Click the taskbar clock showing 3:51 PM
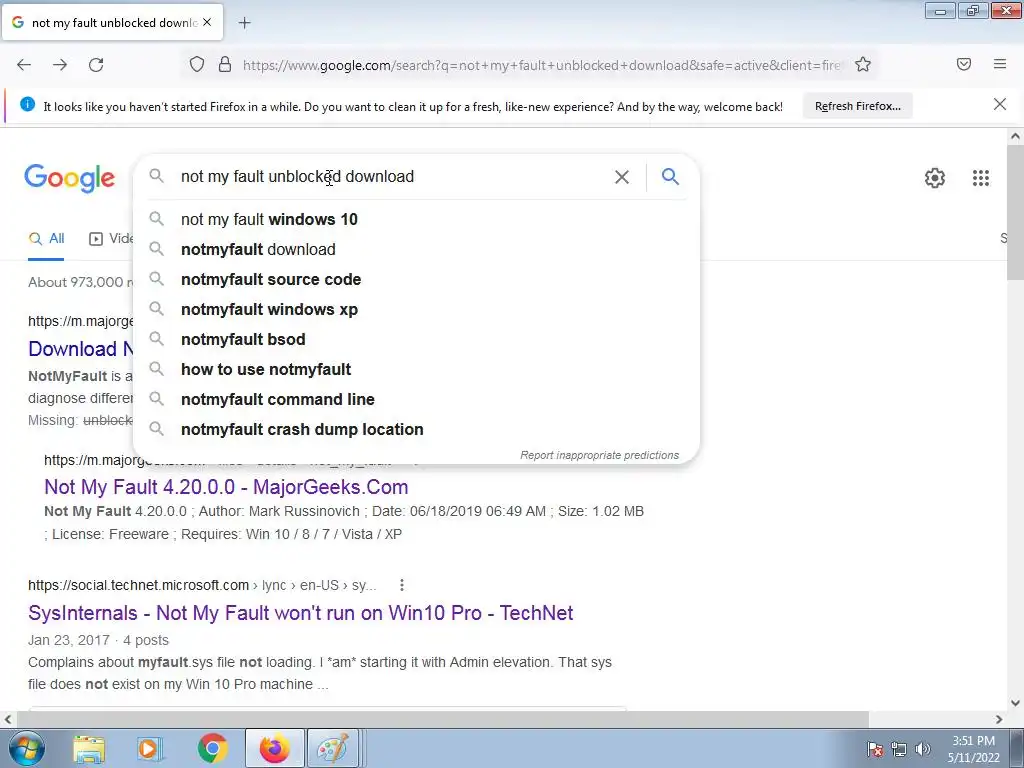The width and height of the screenshot is (1024, 768). click(974, 749)
